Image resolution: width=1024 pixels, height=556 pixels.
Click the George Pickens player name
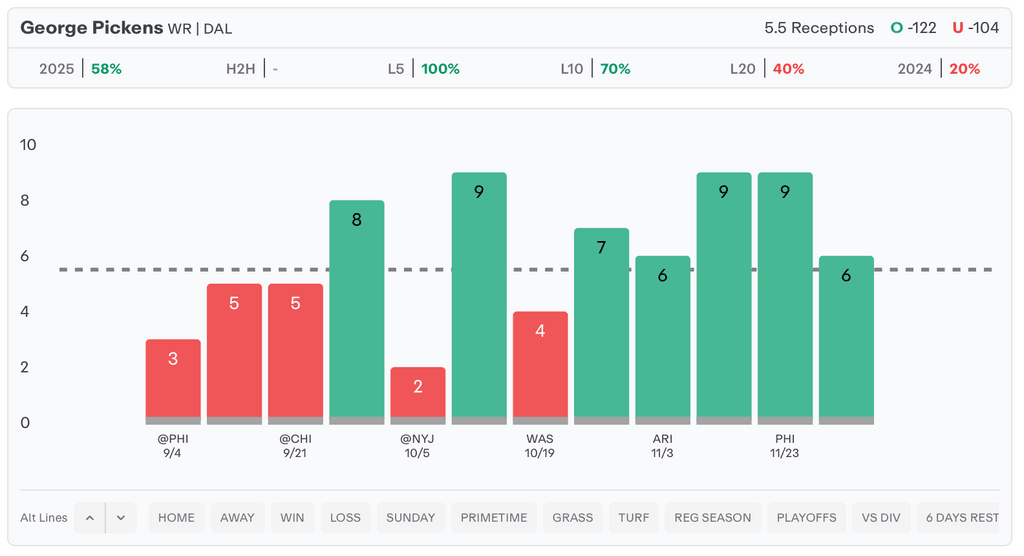[x=91, y=28]
